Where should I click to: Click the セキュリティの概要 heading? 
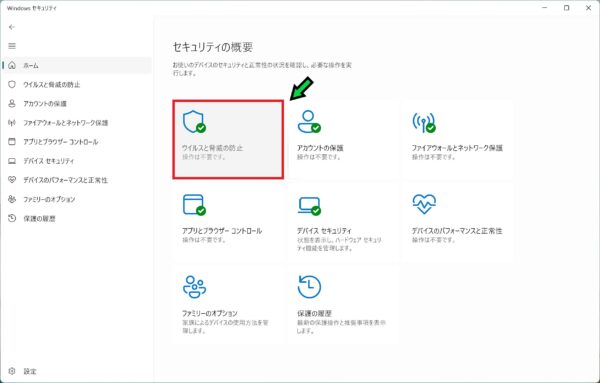pyautogui.click(x=213, y=47)
